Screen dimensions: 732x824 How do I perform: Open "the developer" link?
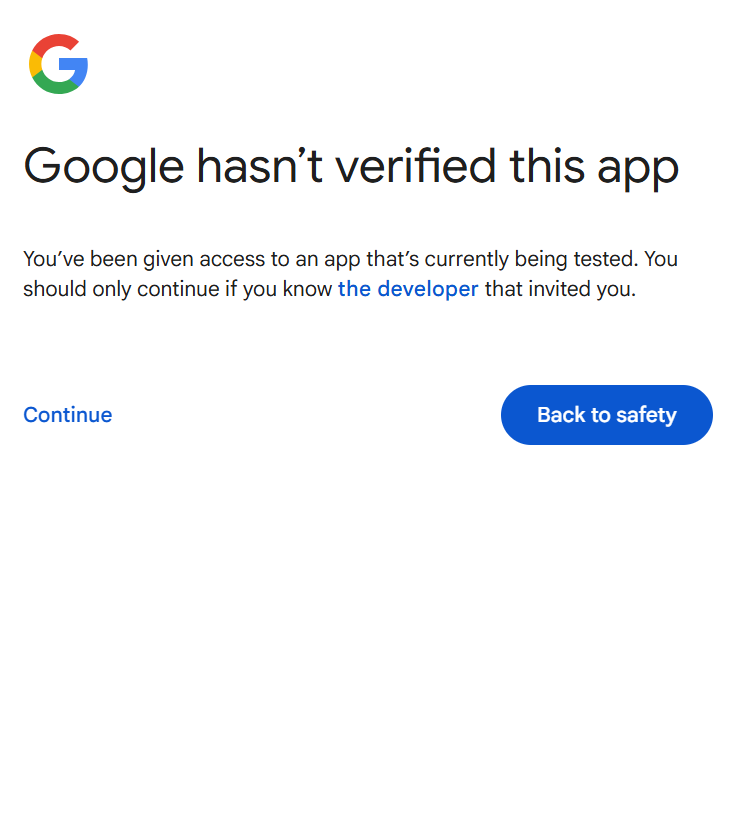[408, 289]
